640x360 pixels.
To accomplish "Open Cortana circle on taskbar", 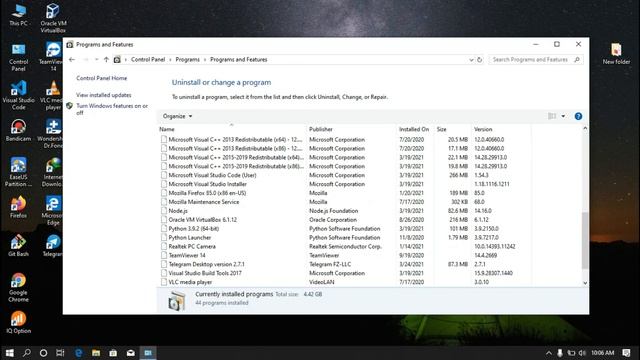I will click(x=43, y=353).
